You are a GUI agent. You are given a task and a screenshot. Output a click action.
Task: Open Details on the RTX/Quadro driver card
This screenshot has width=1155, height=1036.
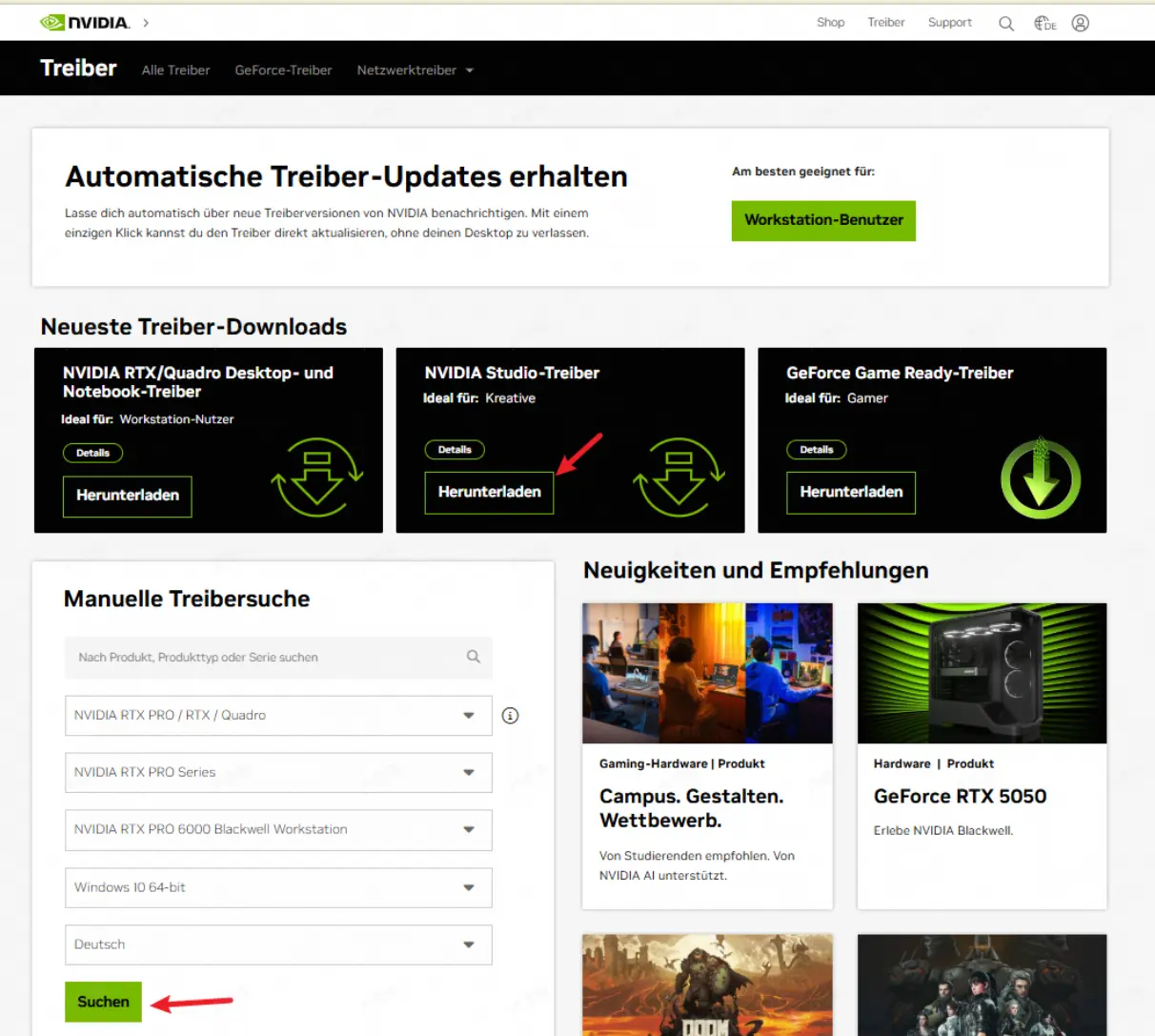coord(92,453)
